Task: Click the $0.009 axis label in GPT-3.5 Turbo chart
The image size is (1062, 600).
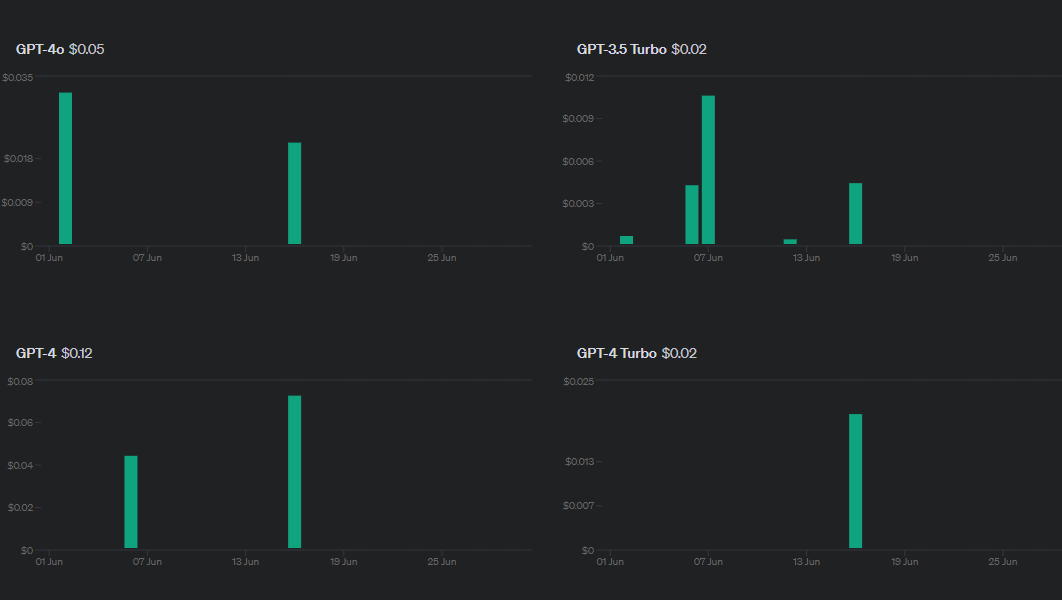Action: [x=578, y=119]
